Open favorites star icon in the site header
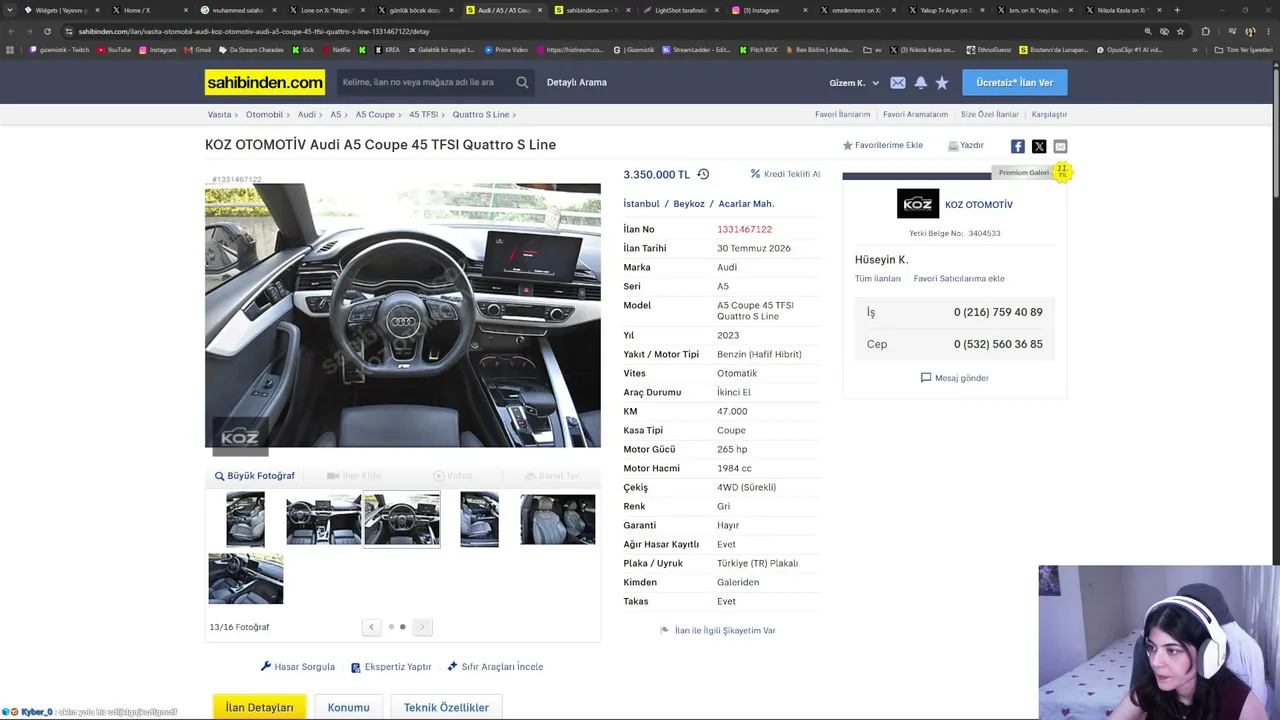 [x=941, y=83]
